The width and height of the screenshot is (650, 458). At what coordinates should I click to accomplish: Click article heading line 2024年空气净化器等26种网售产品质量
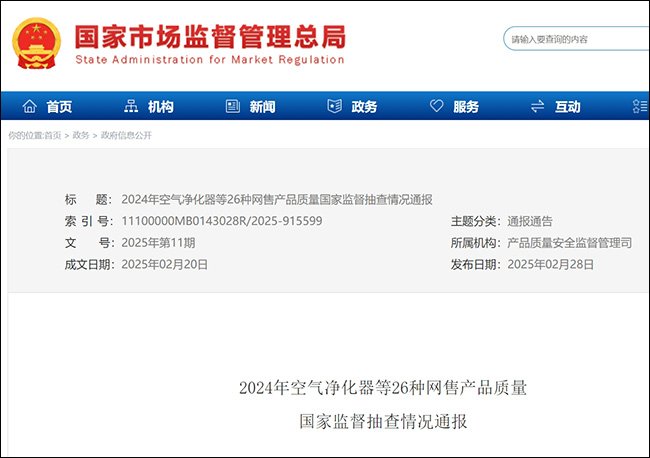click(x=383, y=388)
